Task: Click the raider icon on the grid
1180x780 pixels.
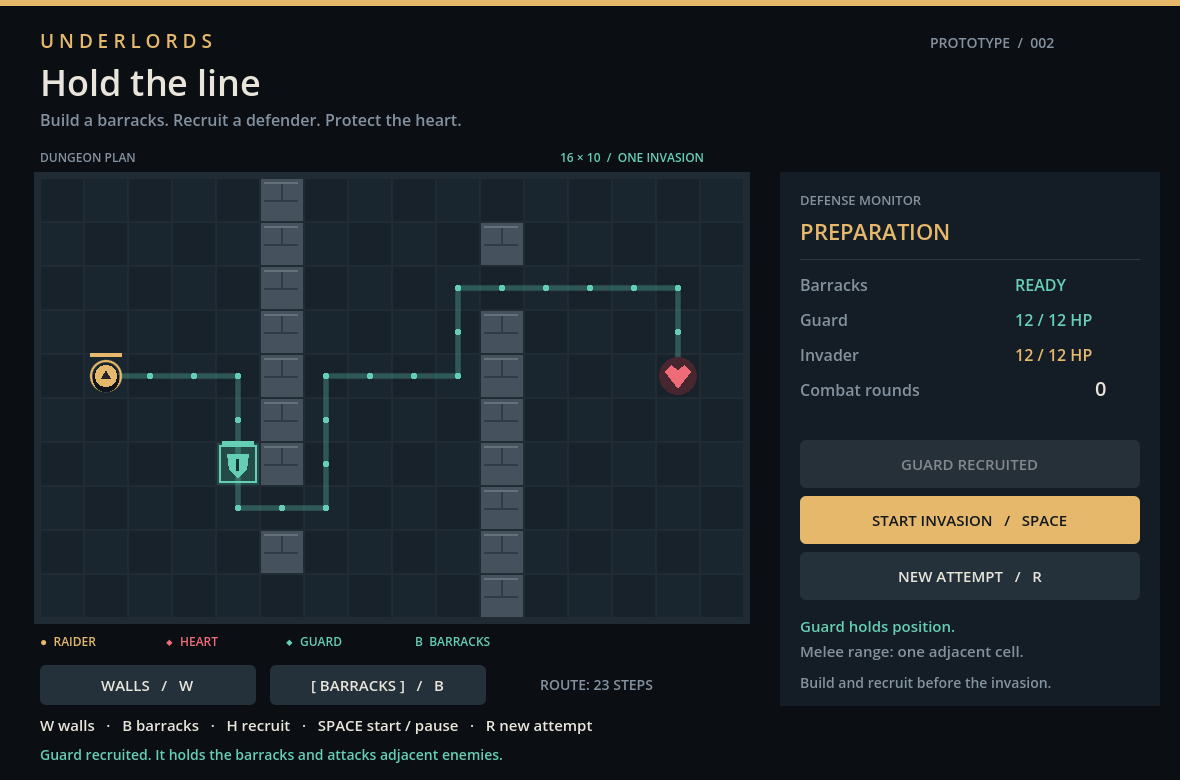Action: (x=106, y=376)
